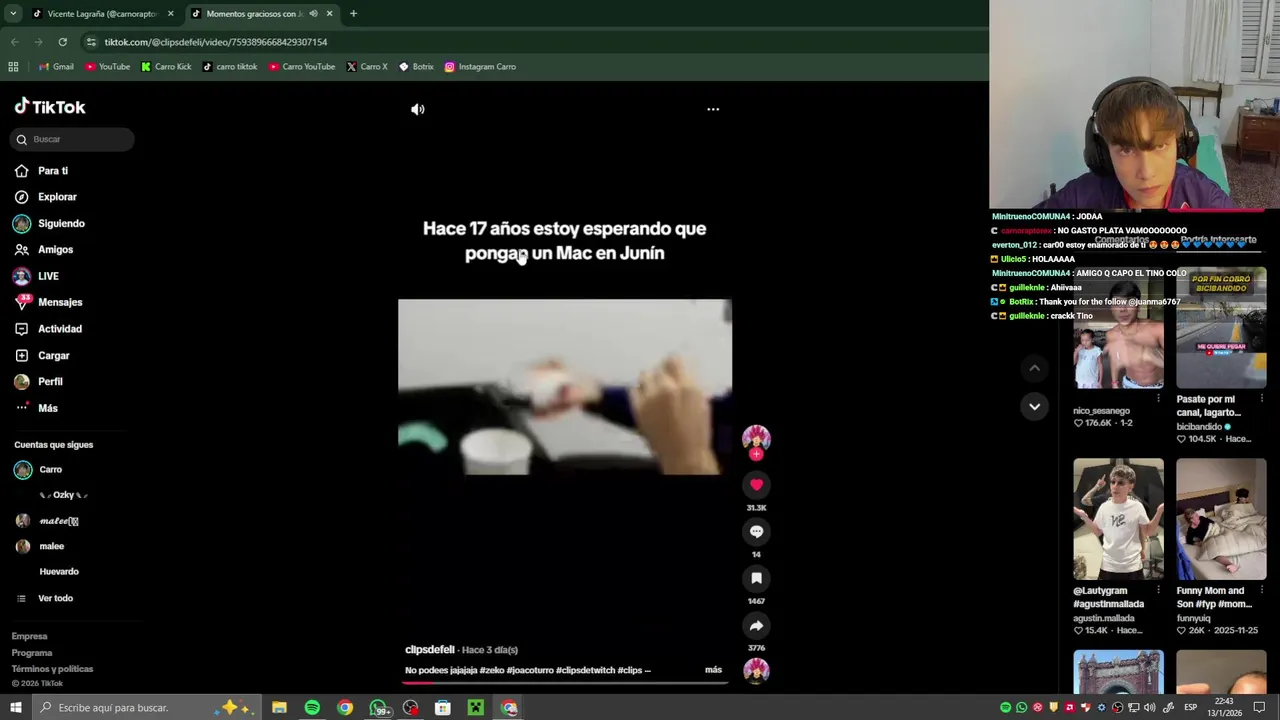Save video with the bookmark icon
The width and height of the screenshot is (1280, 720).
point(756,578)
